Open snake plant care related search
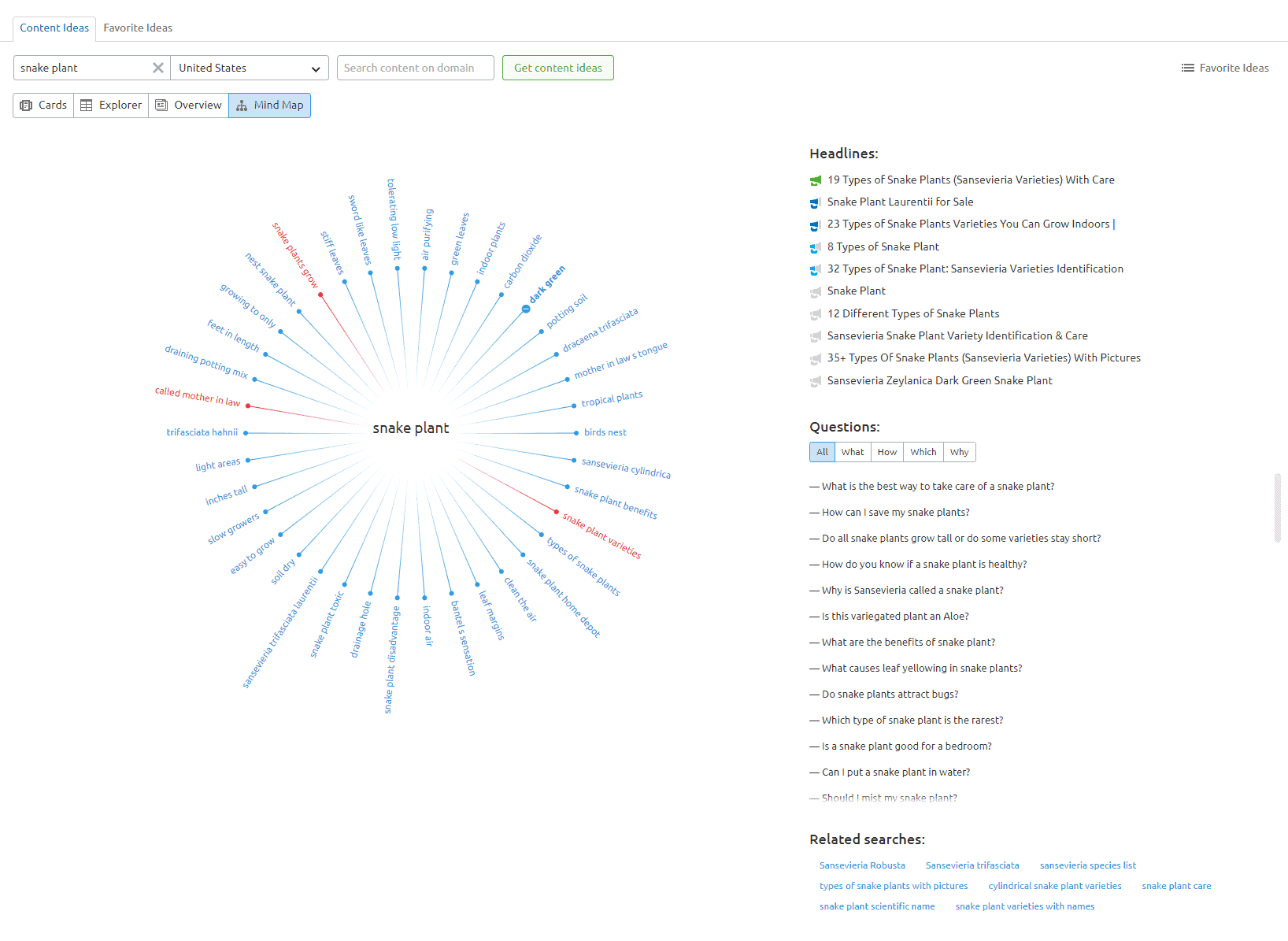Viewport: 1288px width, 941px height. [1177, 886]
